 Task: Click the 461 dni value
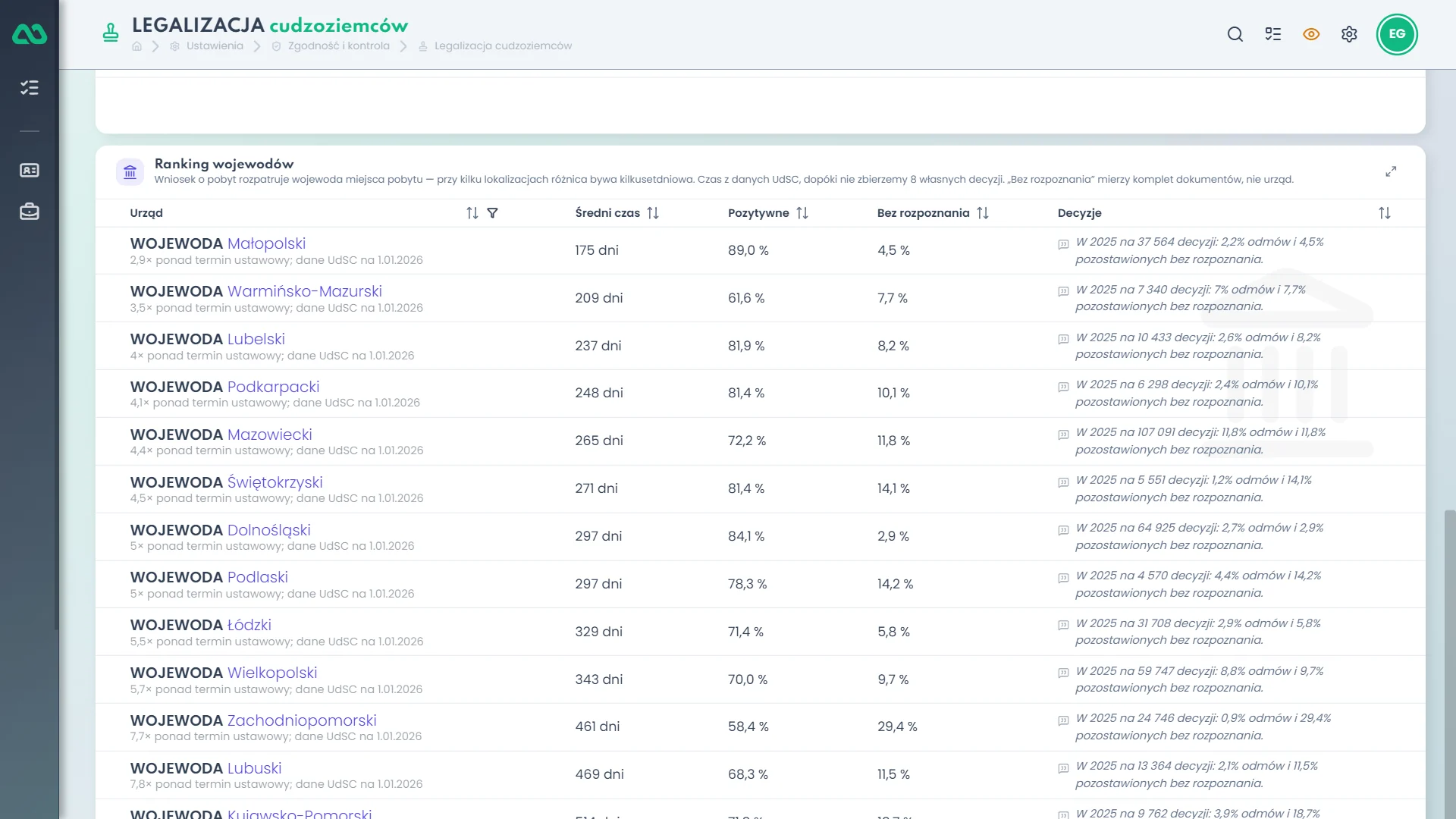tap(598, 726)
